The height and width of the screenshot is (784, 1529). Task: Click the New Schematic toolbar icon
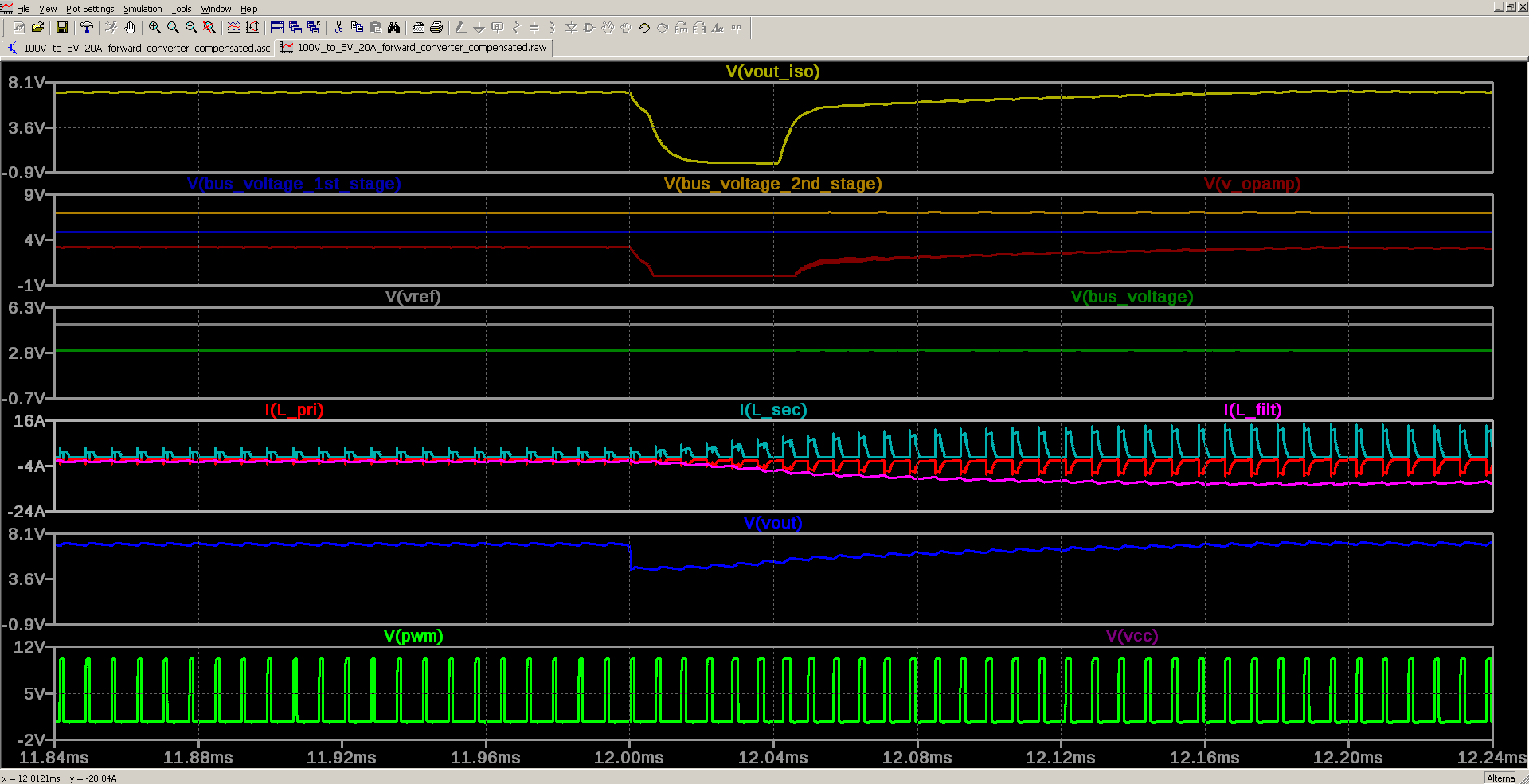[x=18, y=28]
